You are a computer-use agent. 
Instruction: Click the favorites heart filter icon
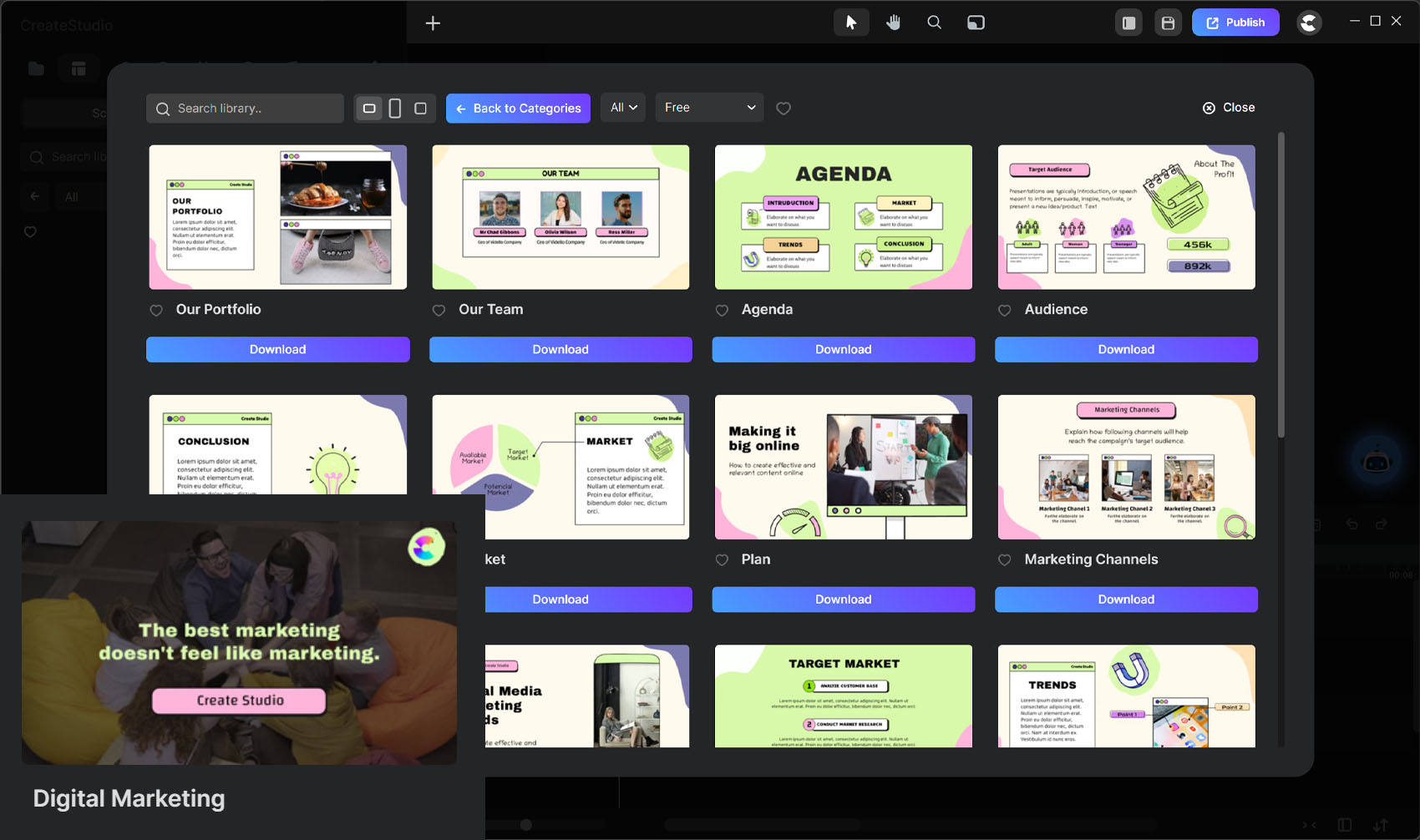784,109
